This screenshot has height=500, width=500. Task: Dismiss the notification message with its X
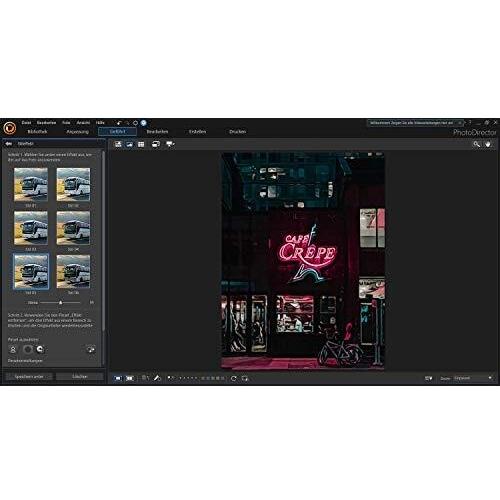(460, 123)
